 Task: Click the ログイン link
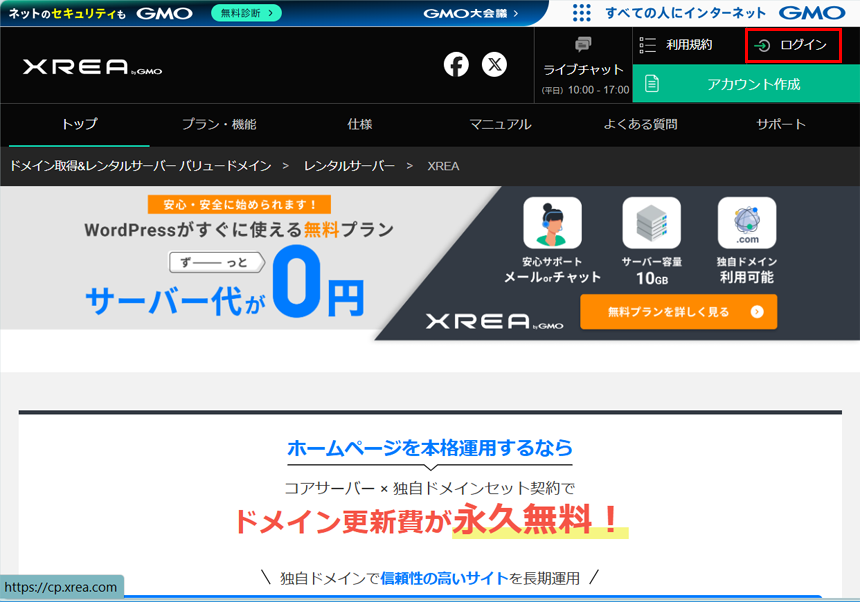click(793, 46)
